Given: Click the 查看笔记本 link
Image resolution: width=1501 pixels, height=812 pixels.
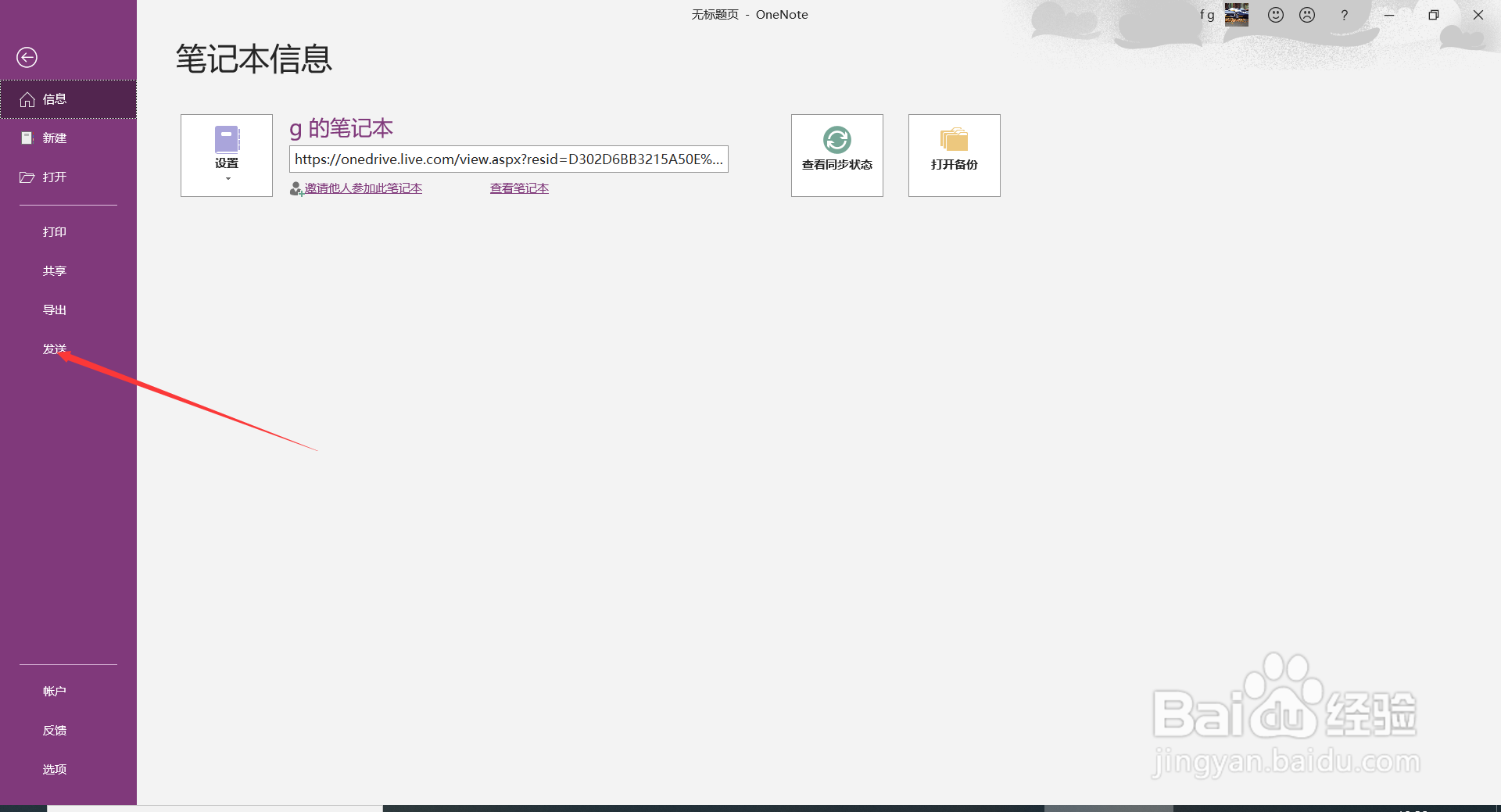Looking at the screenshot, I should point(519,188).
